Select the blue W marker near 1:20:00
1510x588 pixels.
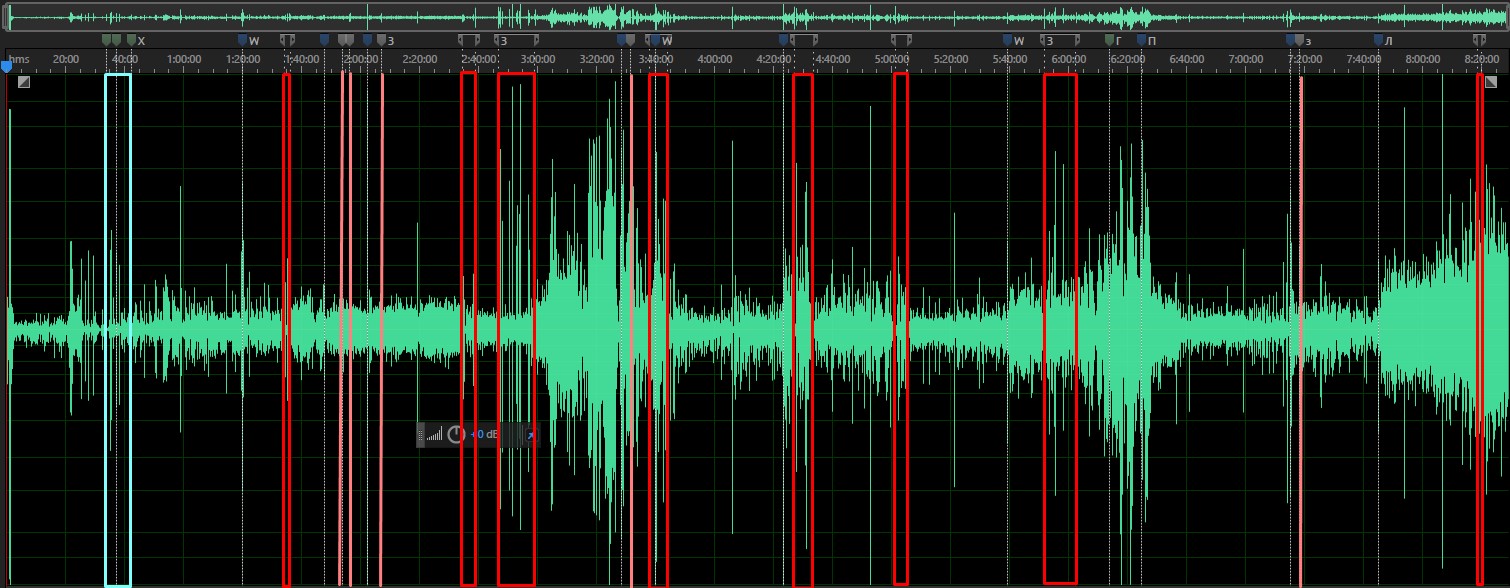(243, 40)
